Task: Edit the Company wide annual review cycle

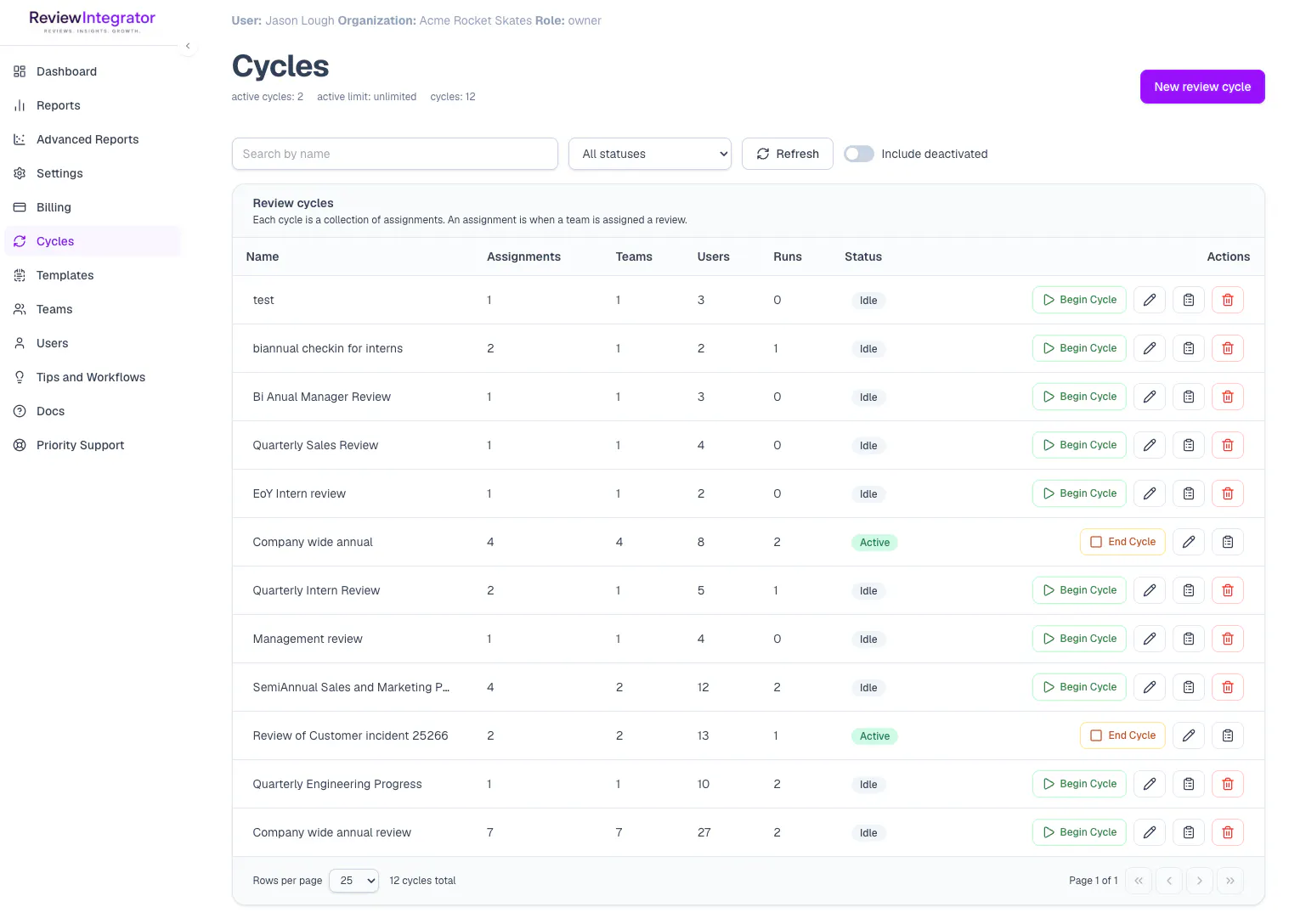Action: pyautogui.click(x=1150, y=832)
